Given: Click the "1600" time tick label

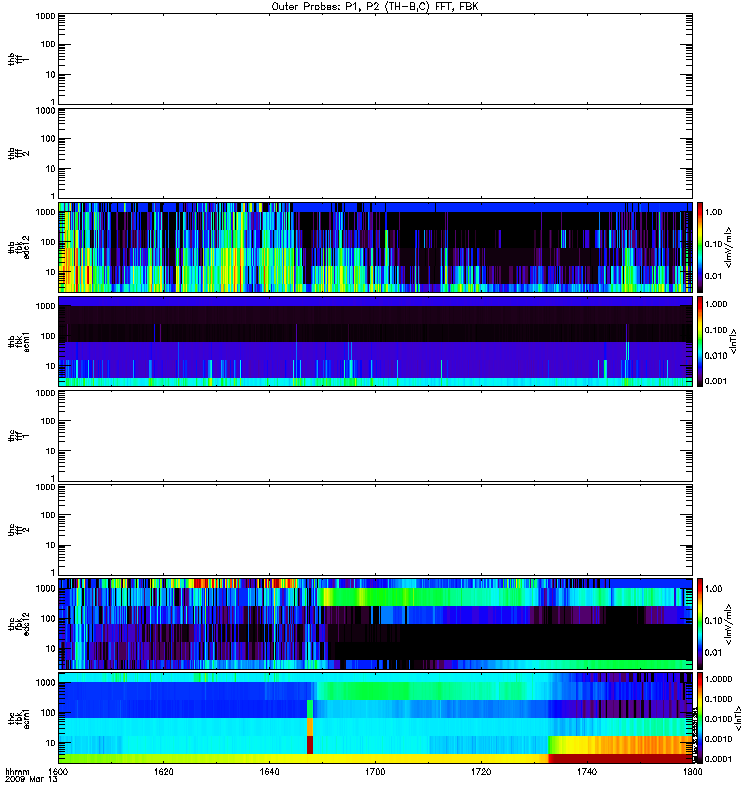Looking at the screenshot, I should 59,772.
